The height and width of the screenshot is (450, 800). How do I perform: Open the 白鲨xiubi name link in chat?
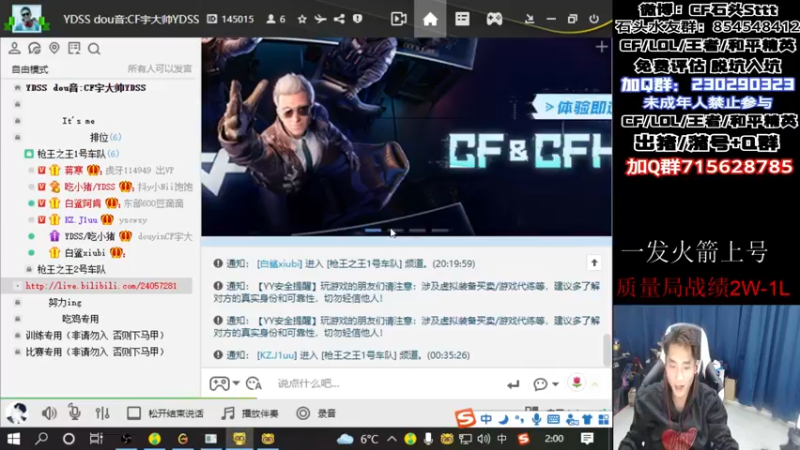[x=280, y=264]
